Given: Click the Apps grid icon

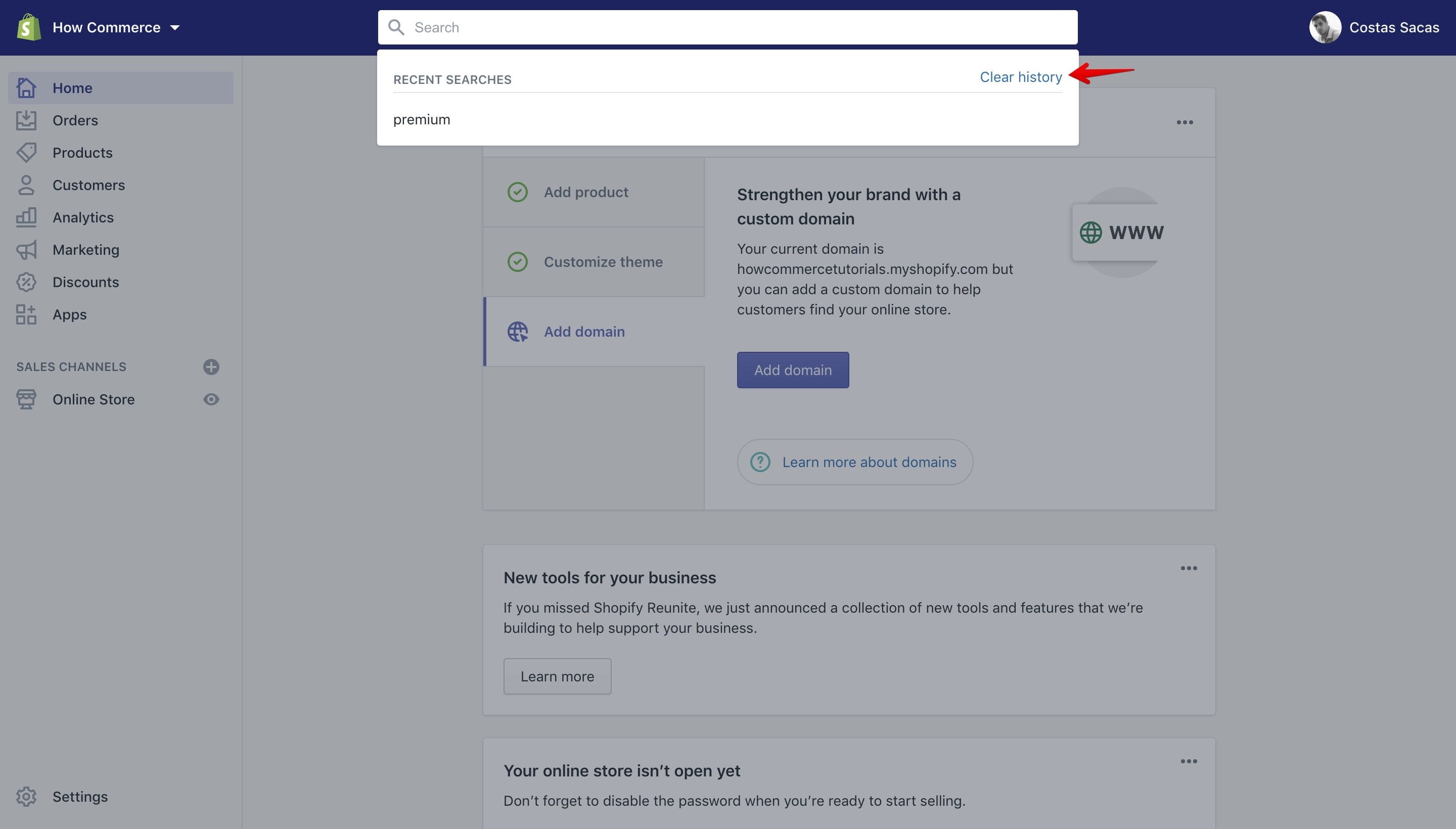Looking at the screenshot, I should click(26, 314).
